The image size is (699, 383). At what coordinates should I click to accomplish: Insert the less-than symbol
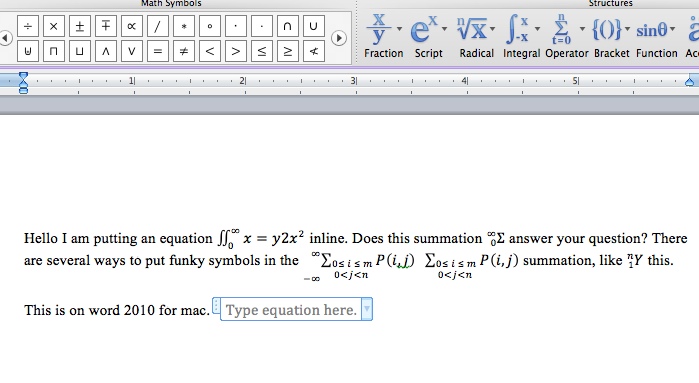click(x=210, y=52)
